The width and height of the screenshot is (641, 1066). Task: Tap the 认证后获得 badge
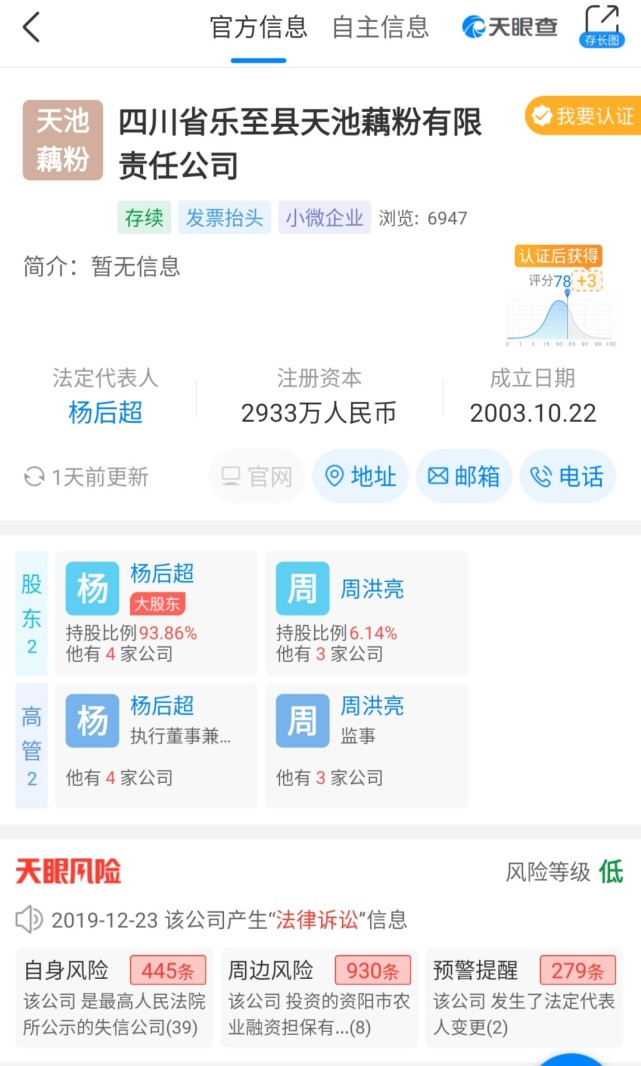coord(558,256)
